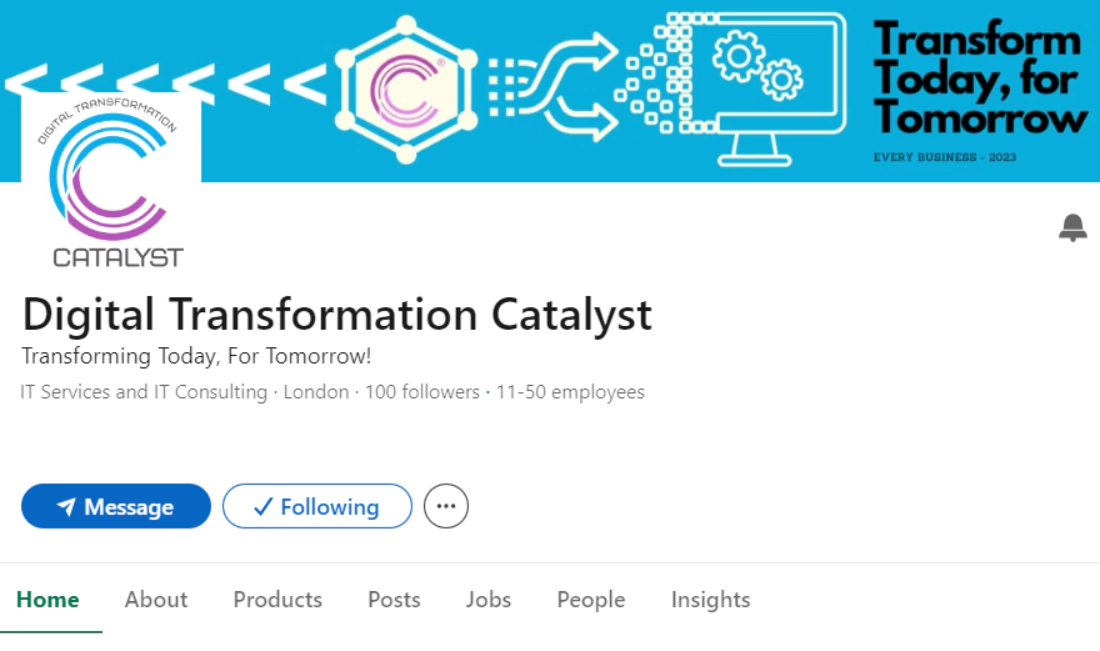Click the 11-50 employees link
Screen dimensions: 1100x651
572,392
